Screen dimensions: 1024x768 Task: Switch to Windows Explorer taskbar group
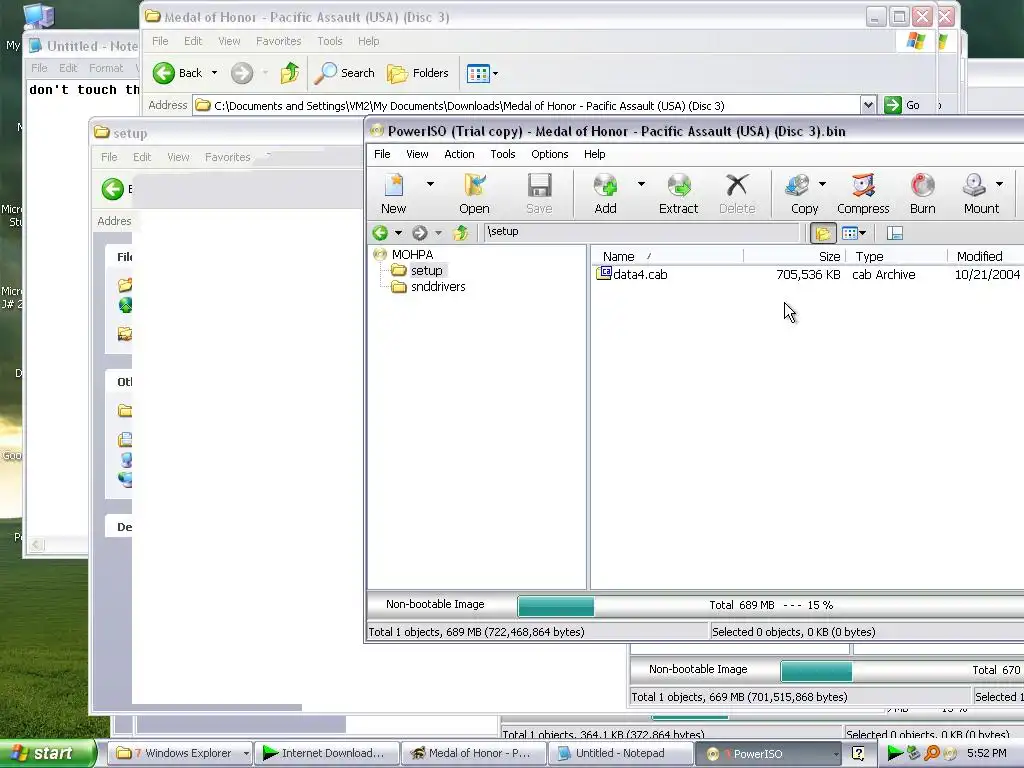click(x=179, y=754)
